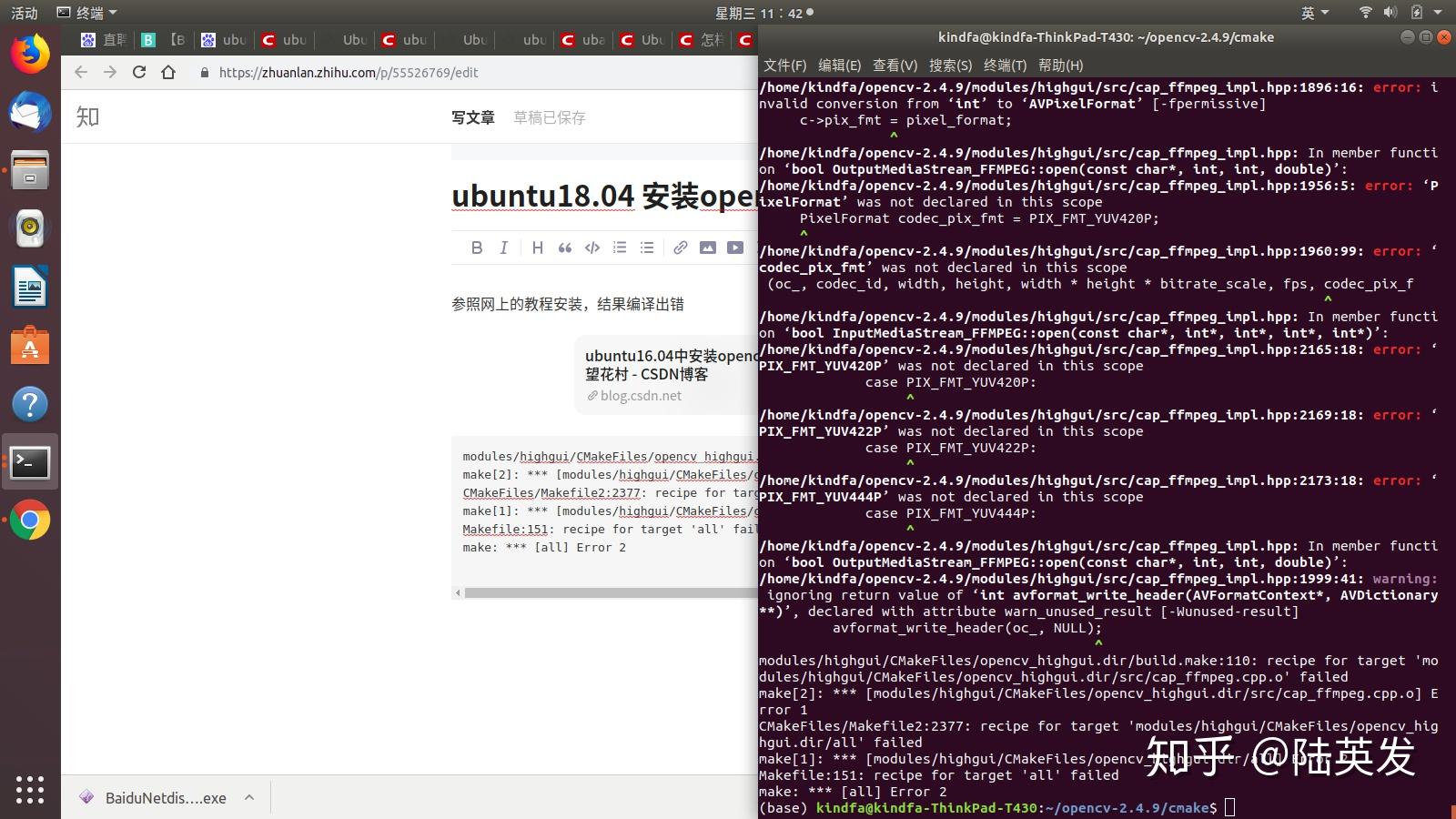This screenshot has width=1456, height=819.
Task: Insert a blockquote in the editor
Action: 564,247
